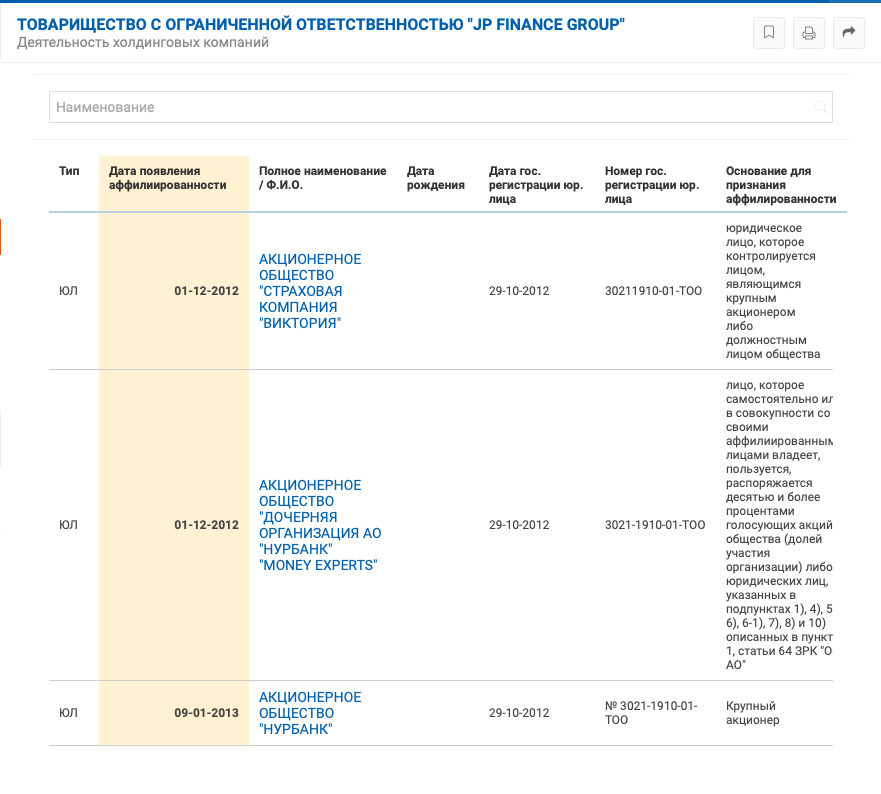Click the magnifier icon in search field
Screen dimensions: 881x794
click(820, 107)
